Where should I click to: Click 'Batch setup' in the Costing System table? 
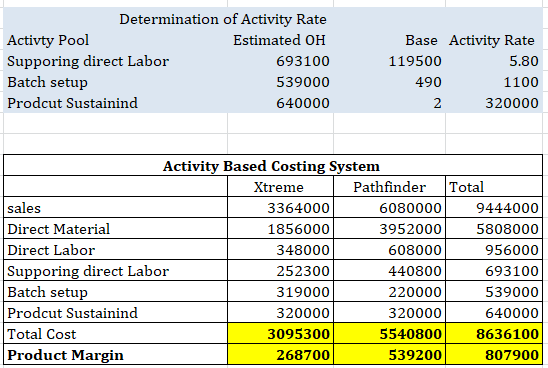pyautogui.click(x=47, y=292)
